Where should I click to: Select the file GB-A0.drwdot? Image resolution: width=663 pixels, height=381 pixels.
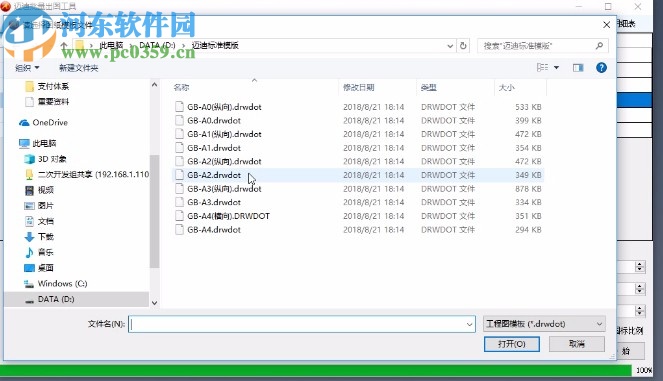click(358, 121)
